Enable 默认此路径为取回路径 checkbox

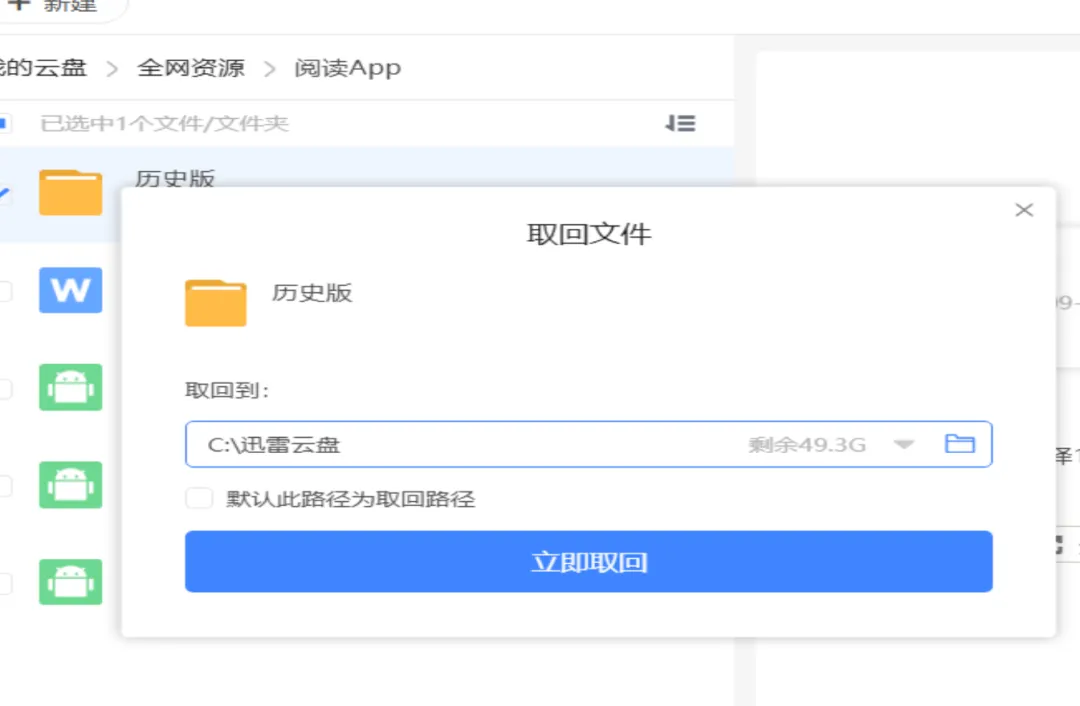coord(199,498)
